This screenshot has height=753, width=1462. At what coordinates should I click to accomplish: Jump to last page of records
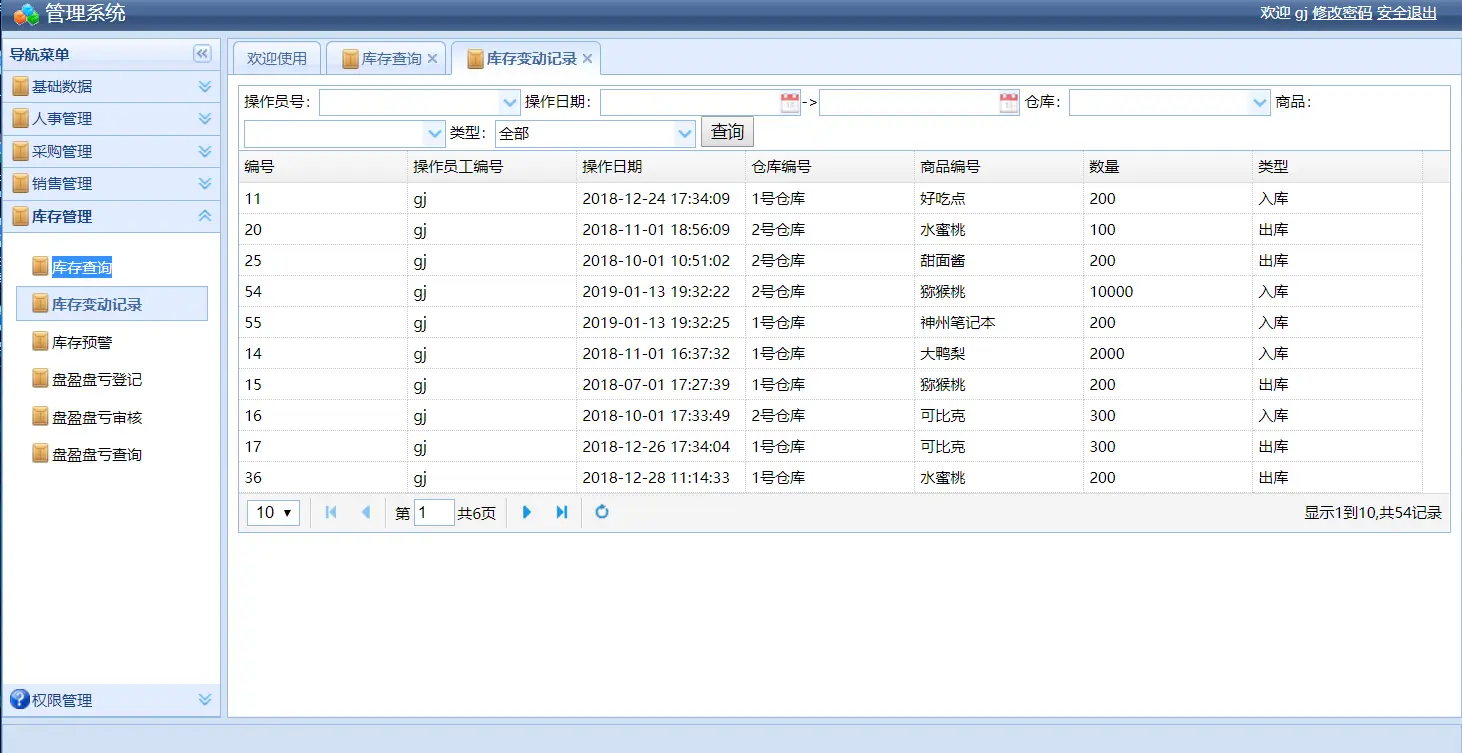(561, 512)
